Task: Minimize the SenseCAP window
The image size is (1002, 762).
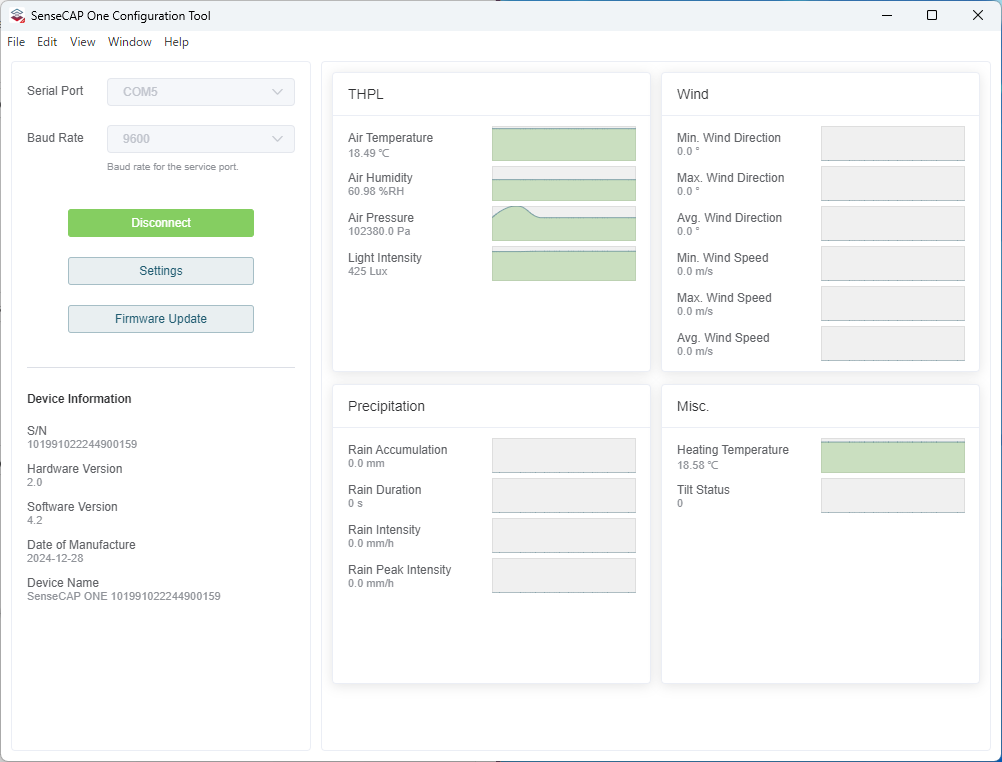Action: click(886, 15)
